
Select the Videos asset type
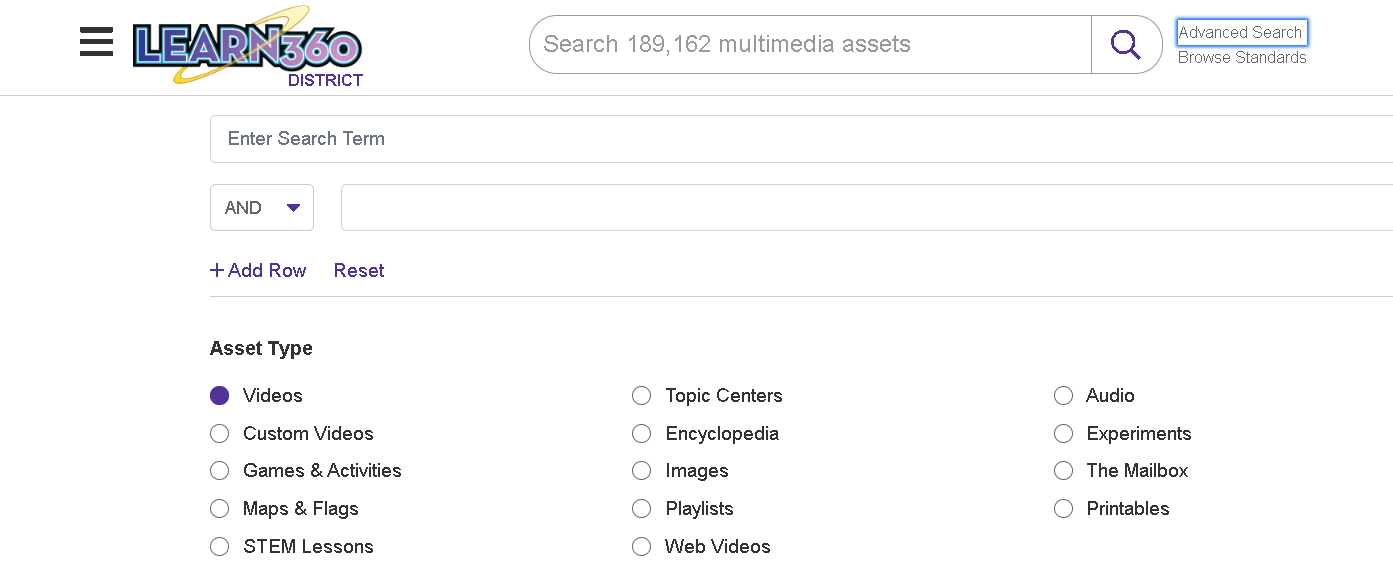pos(220,395)
